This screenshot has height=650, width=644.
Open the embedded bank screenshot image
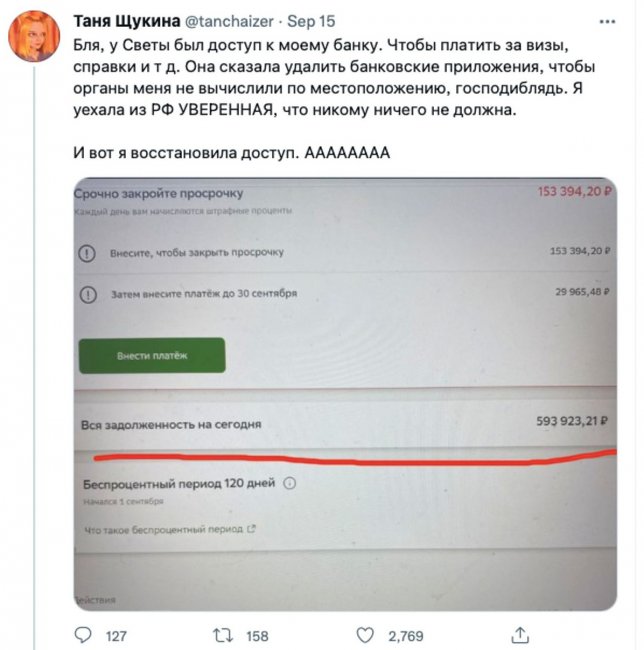(x=345, y=394)
